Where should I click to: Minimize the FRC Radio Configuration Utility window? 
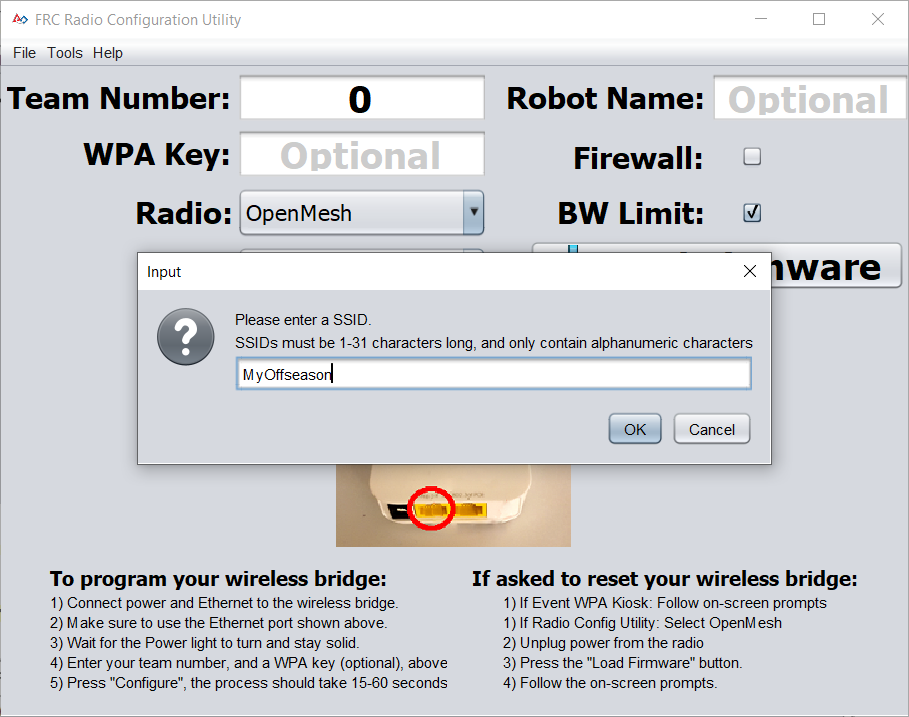[x=761, y=19]
